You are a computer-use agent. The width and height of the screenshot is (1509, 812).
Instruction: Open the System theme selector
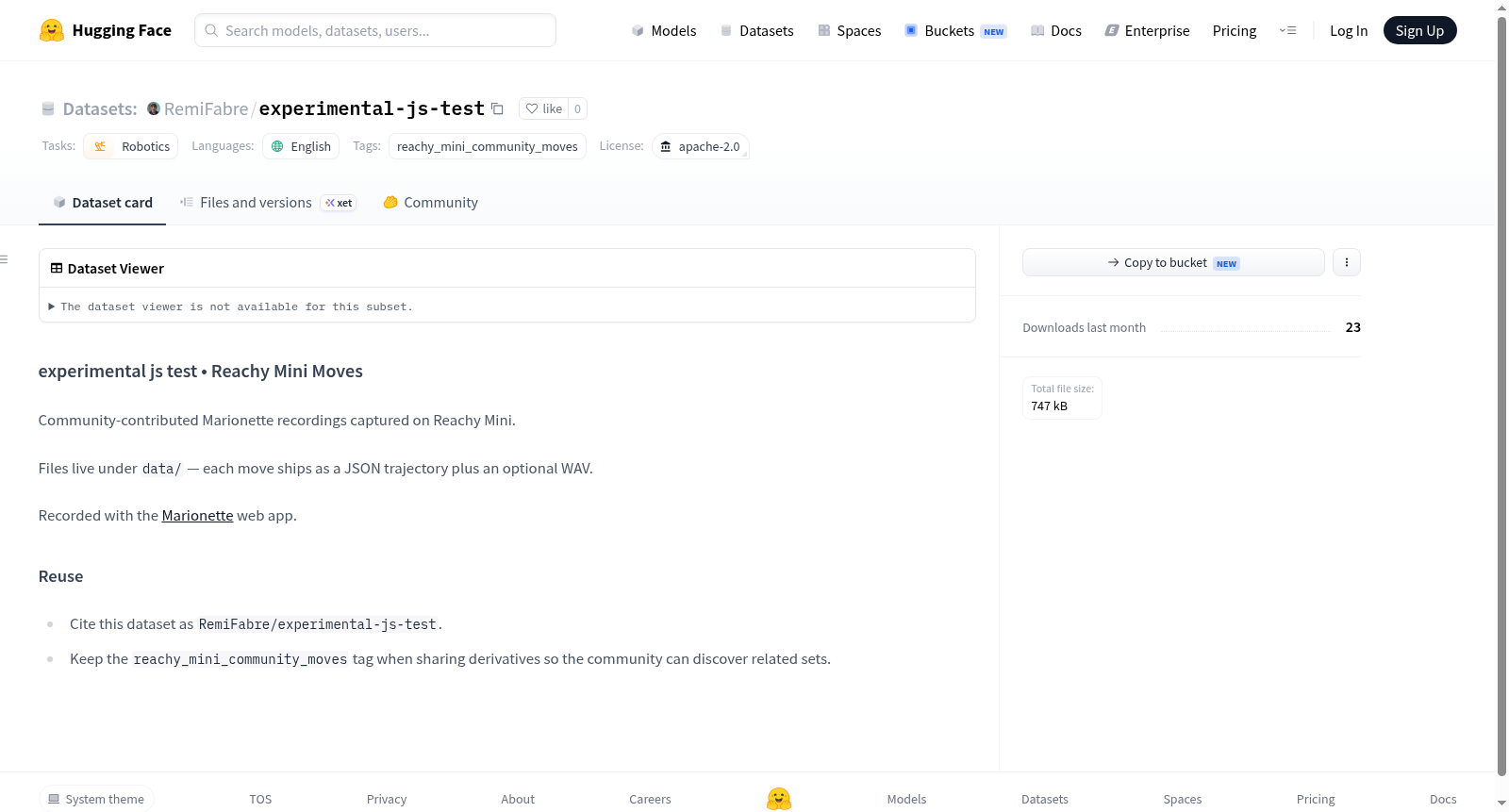point(96,799)
